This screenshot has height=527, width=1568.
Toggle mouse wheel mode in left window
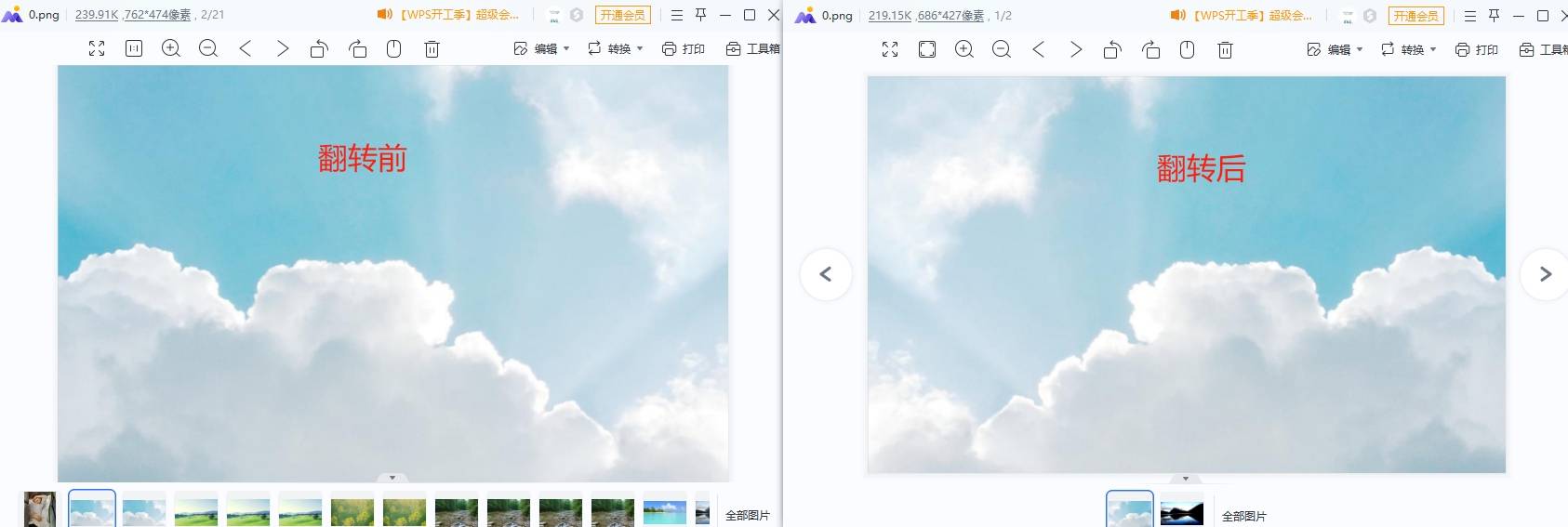pyautogui.click(x=394, y=48)
